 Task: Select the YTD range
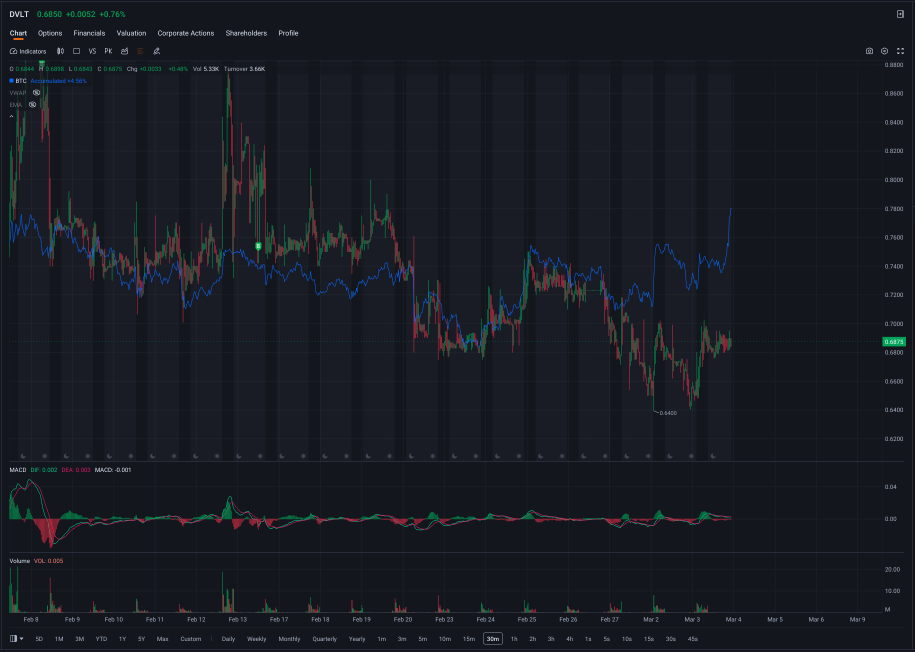point(101,639)
